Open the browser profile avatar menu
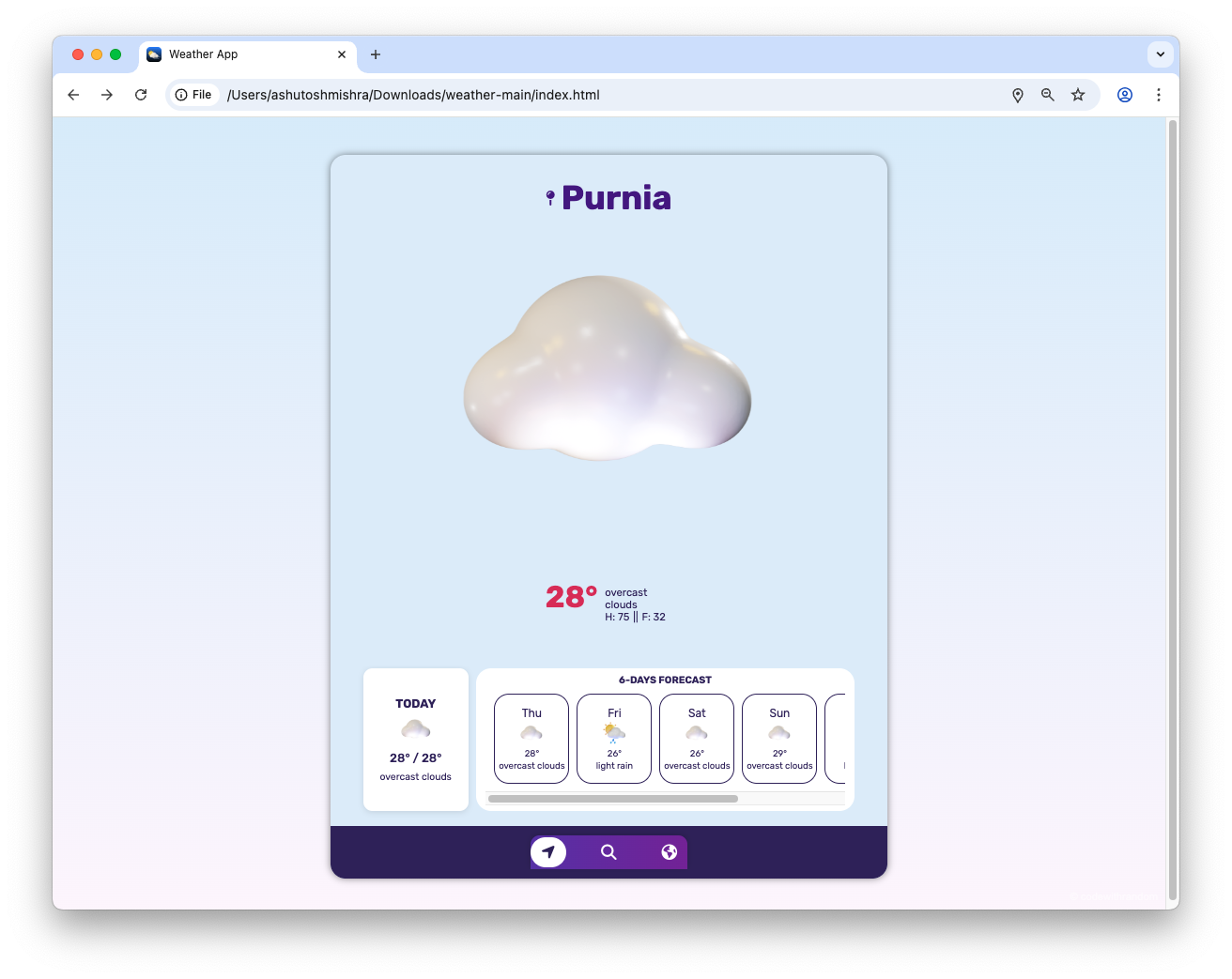 click(x=1124, y=95)
